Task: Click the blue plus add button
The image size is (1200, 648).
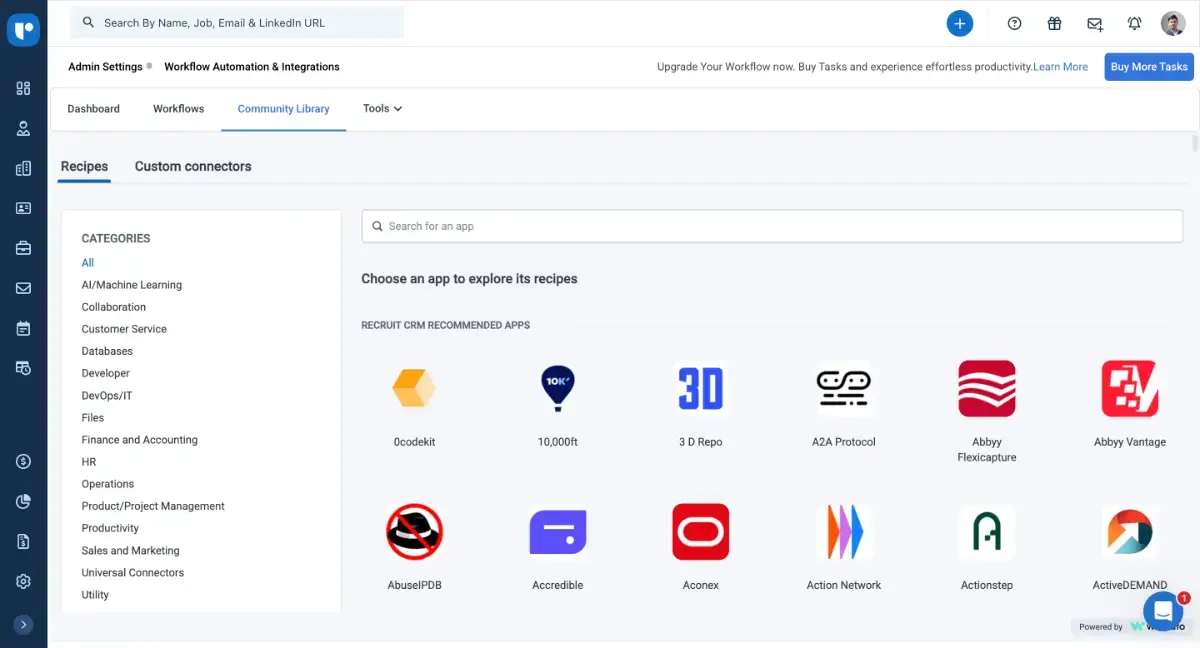Action: coord(960,23)
